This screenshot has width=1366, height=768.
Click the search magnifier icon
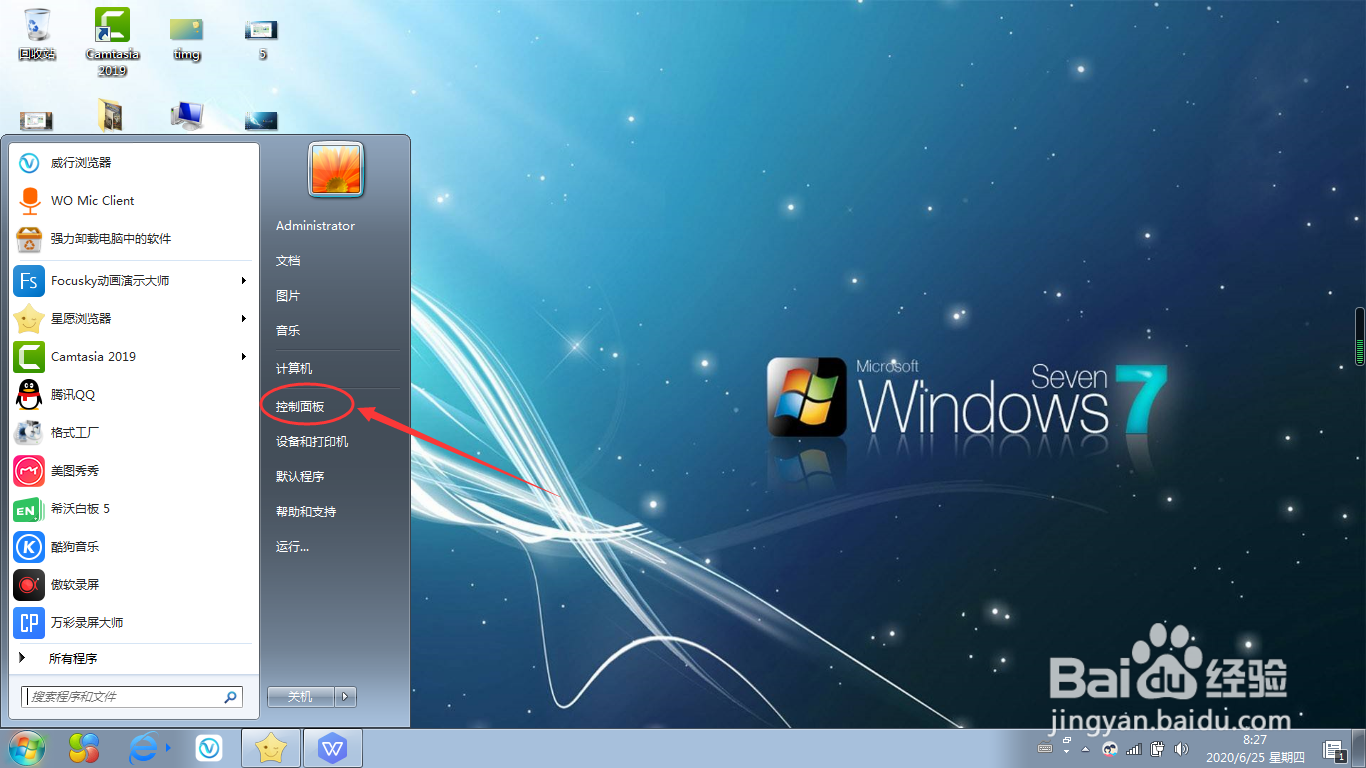tap(230, 697)
